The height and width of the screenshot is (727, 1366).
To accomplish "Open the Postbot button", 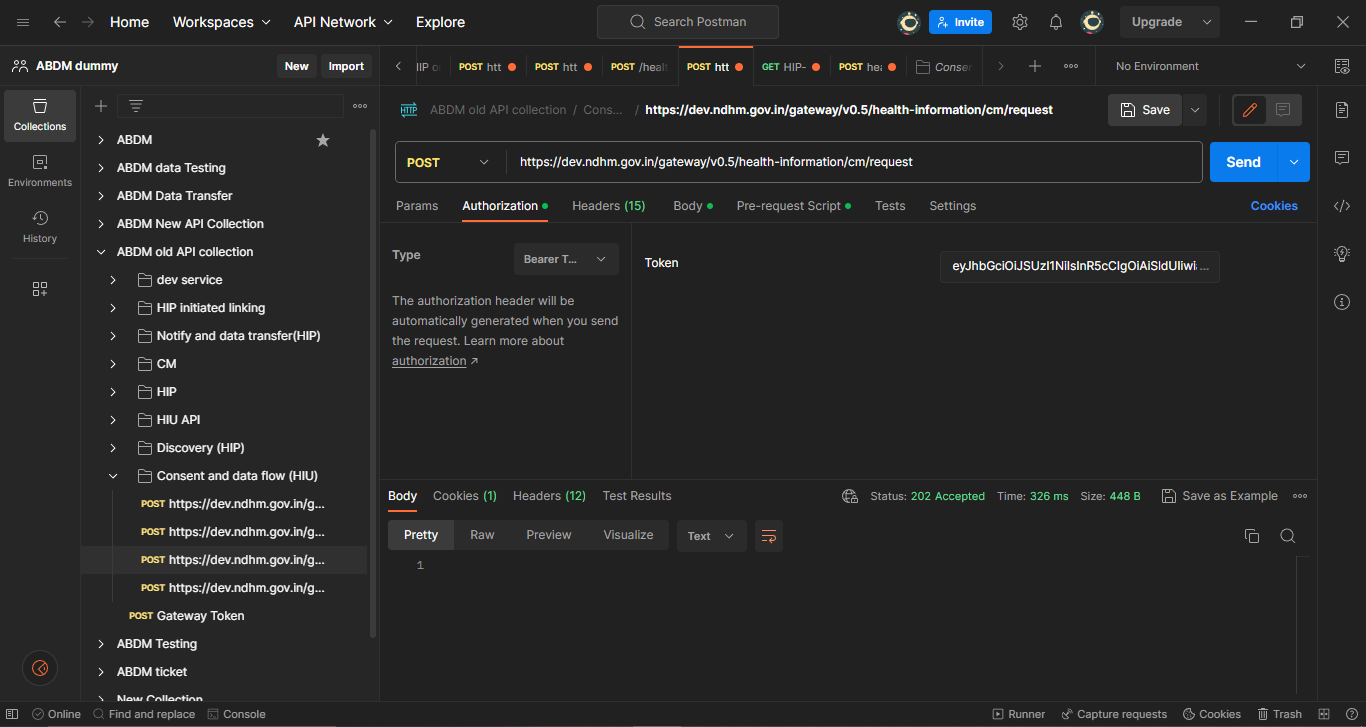I will 40,668.
